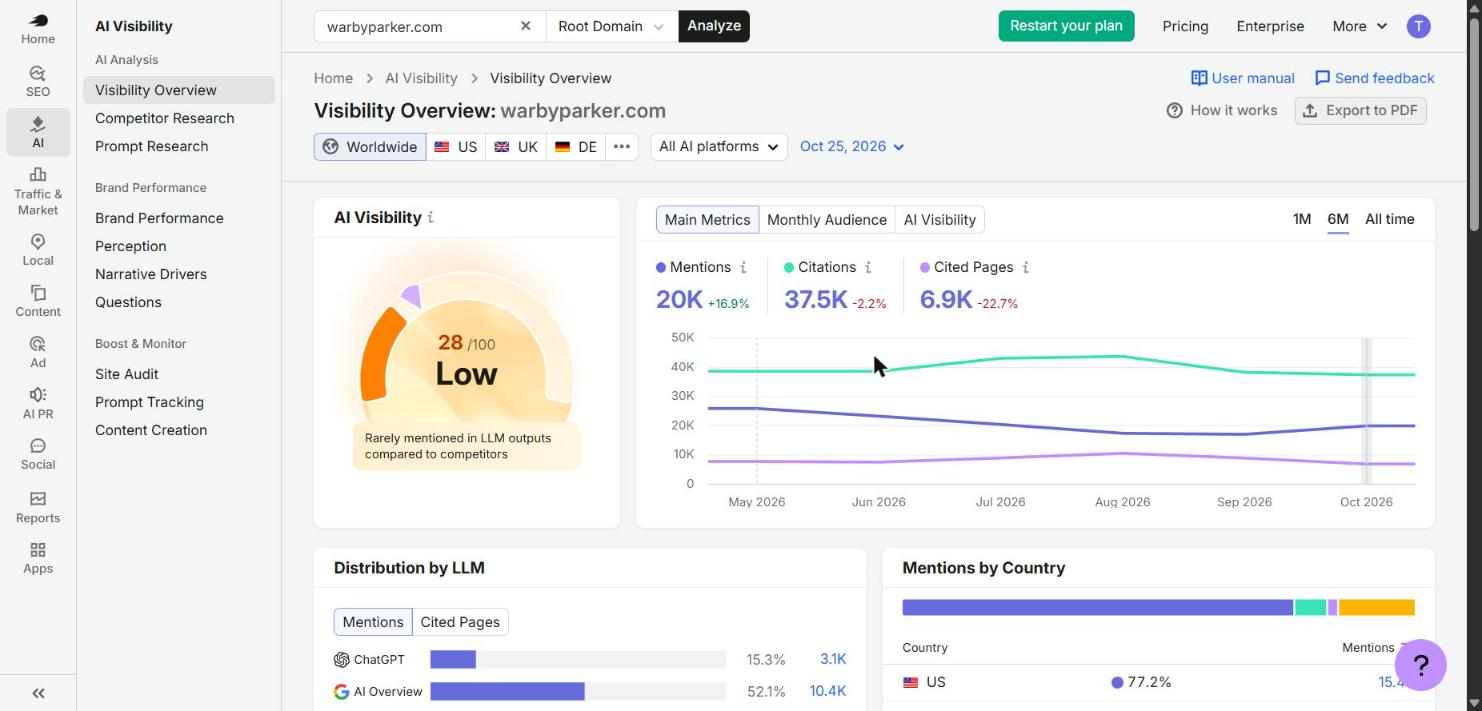Open the help question-mark bubble
This screenshot has width=1482, height=711.
[1420, 665]
